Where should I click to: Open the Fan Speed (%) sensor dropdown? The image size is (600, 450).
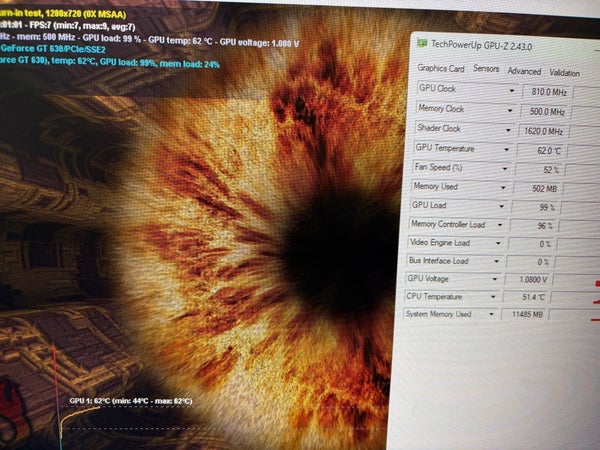click(505, 169)
